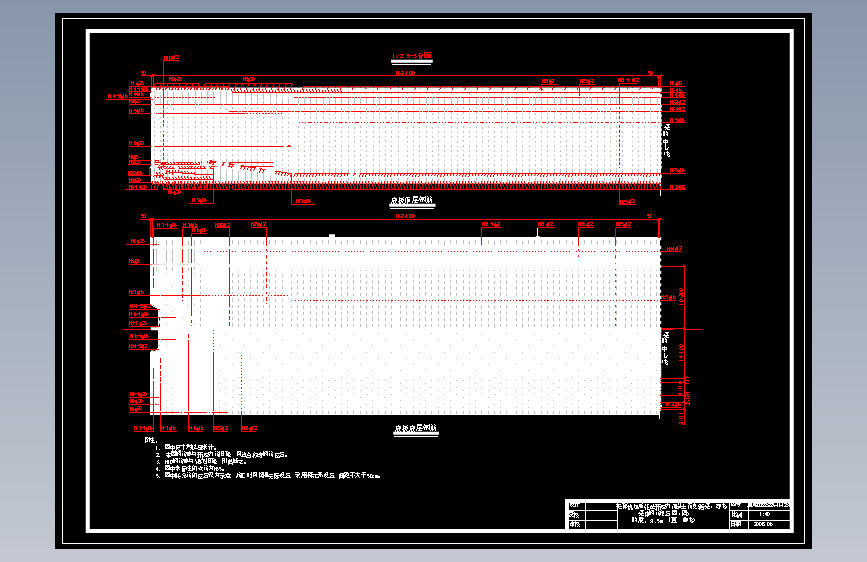Select the date value cell in title block
This screenshot has width=867, height=562.
(x=767, y=524)
